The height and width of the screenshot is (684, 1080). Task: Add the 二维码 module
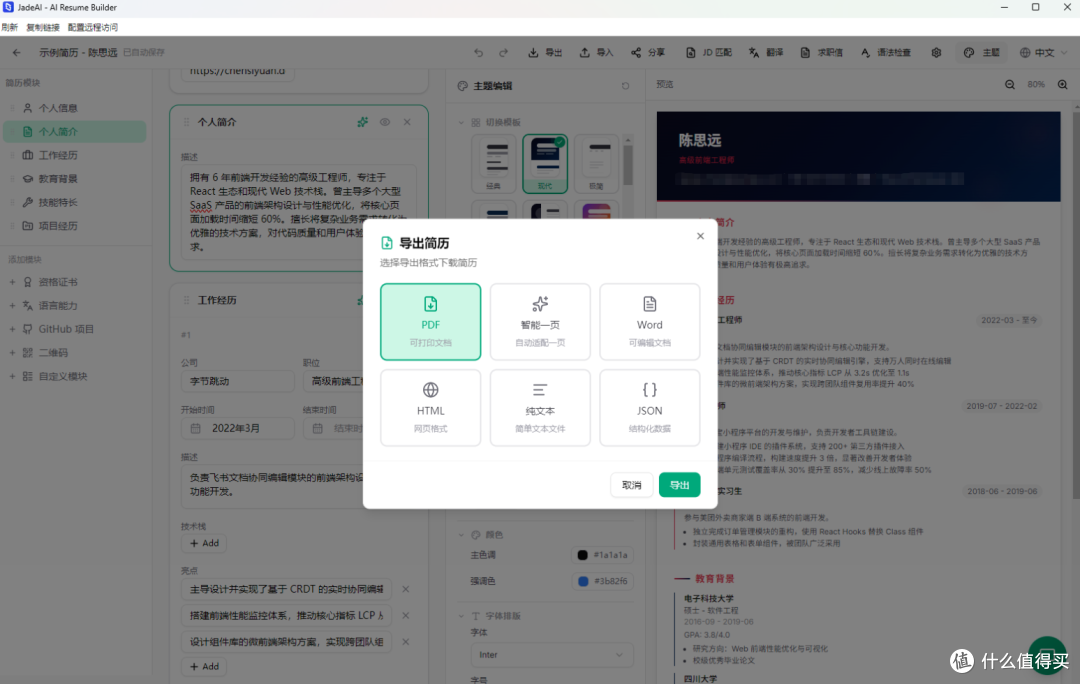(x=74, y=353)
